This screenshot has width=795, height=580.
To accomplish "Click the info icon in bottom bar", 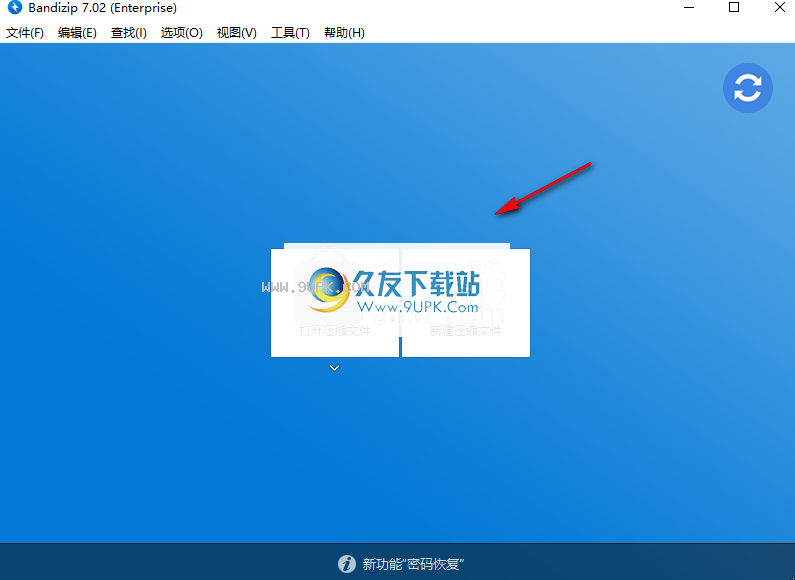I will (347, 564).
